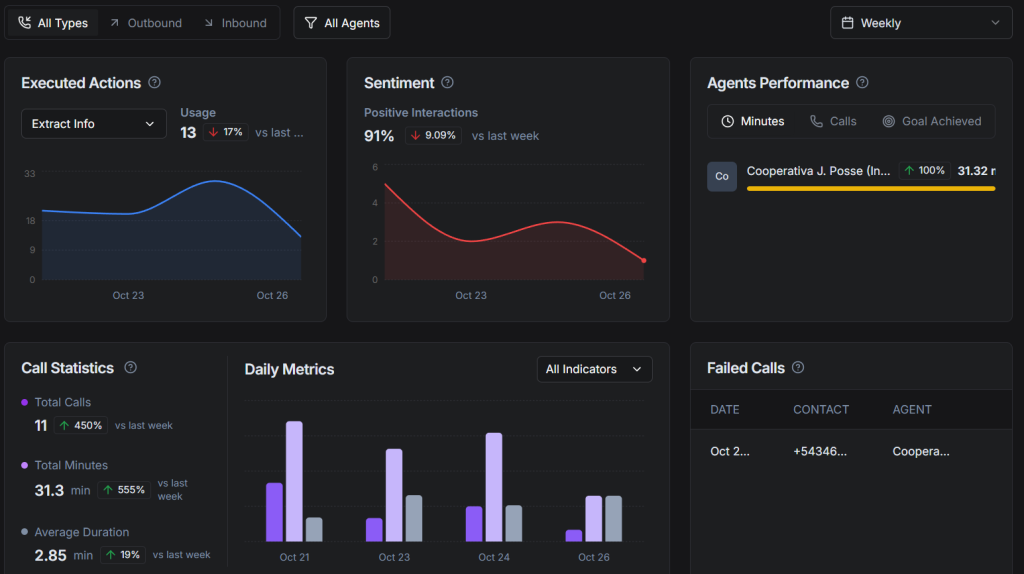This screenshot has height=574, width=1024.
Task: Open the Extract Info dropdown
Action: (94, 124)
